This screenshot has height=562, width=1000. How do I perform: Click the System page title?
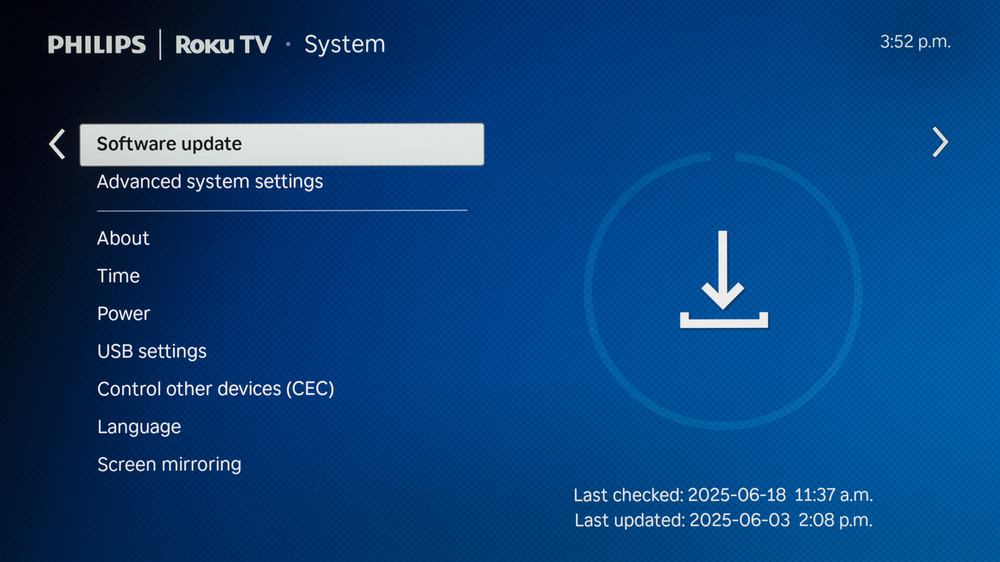tap(344, 44)
